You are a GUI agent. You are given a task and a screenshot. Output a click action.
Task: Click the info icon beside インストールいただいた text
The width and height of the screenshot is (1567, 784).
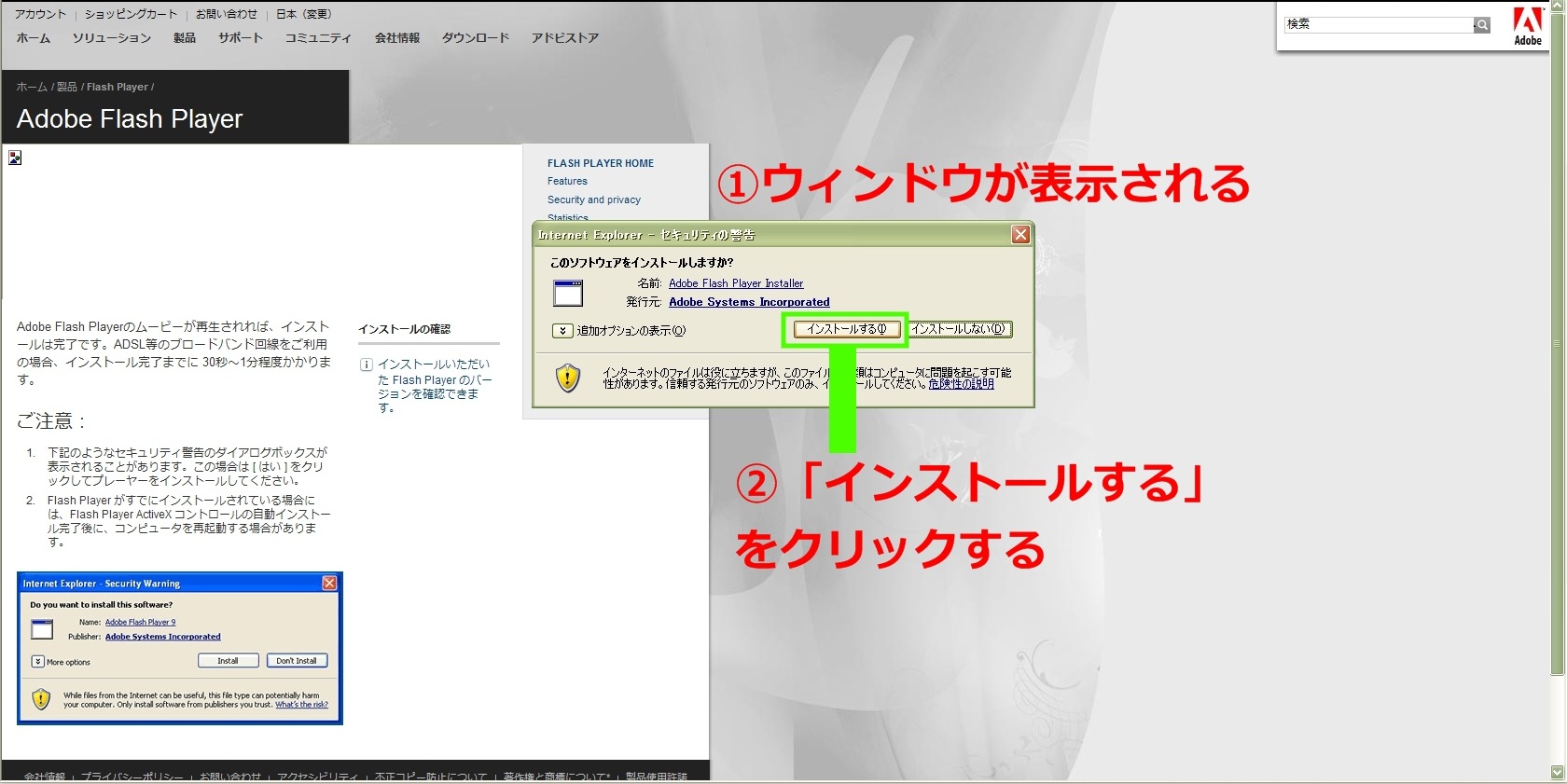[x=367, y=364]
